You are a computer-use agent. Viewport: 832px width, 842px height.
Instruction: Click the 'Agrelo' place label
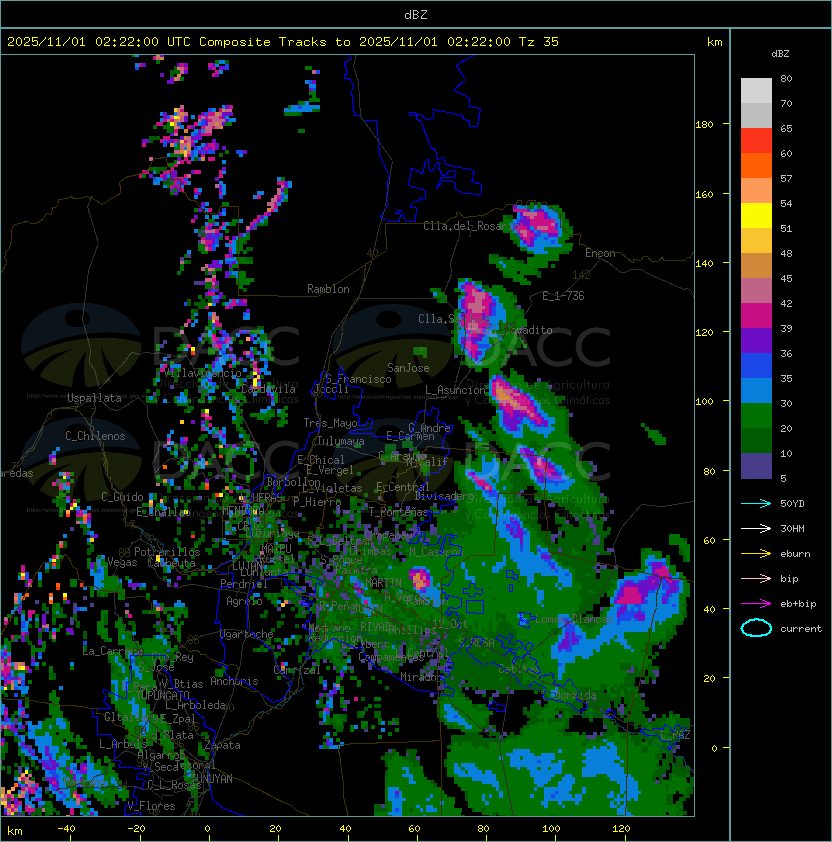(244, 601)
